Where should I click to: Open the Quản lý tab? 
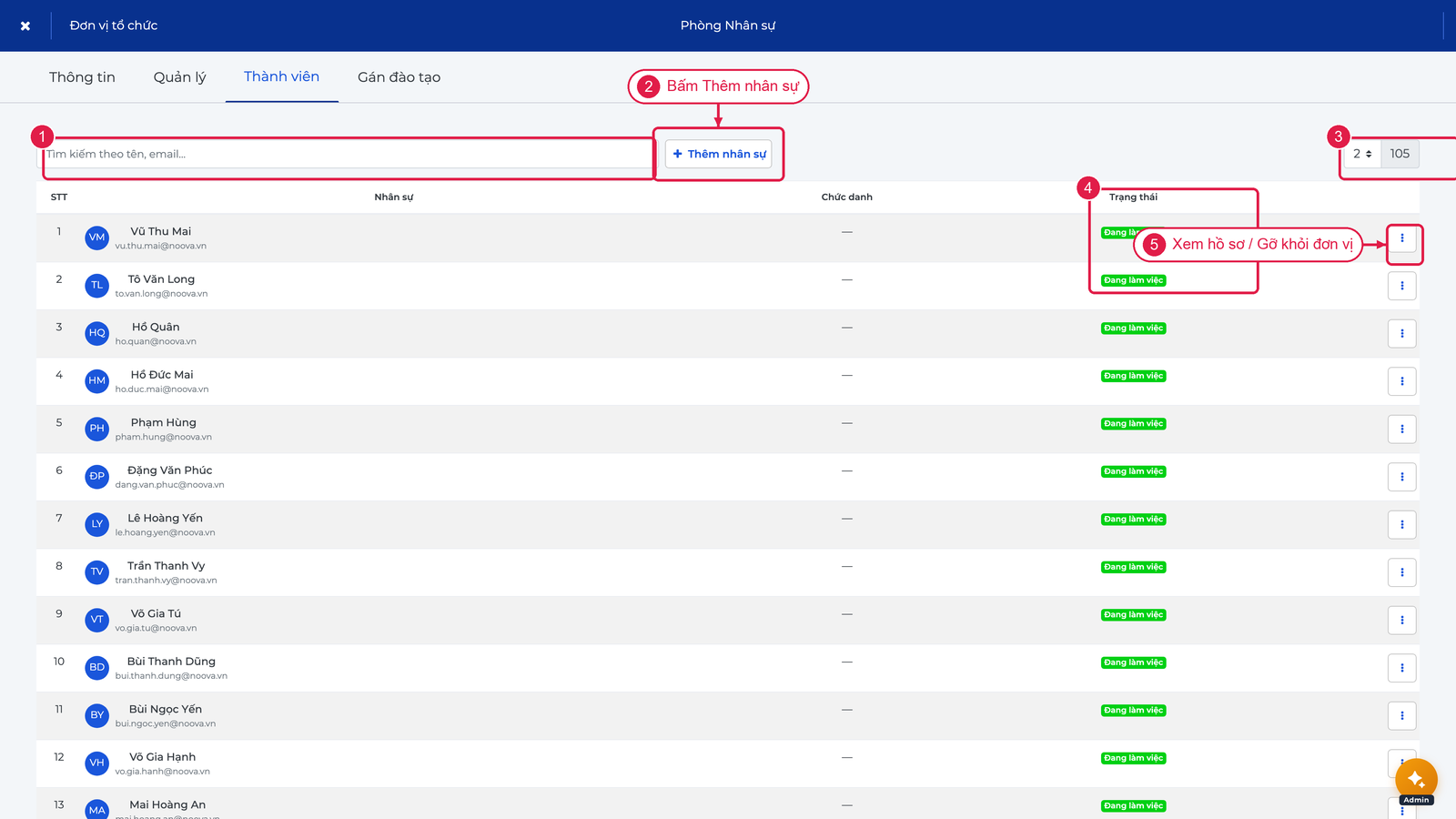(x=179, y=77)
